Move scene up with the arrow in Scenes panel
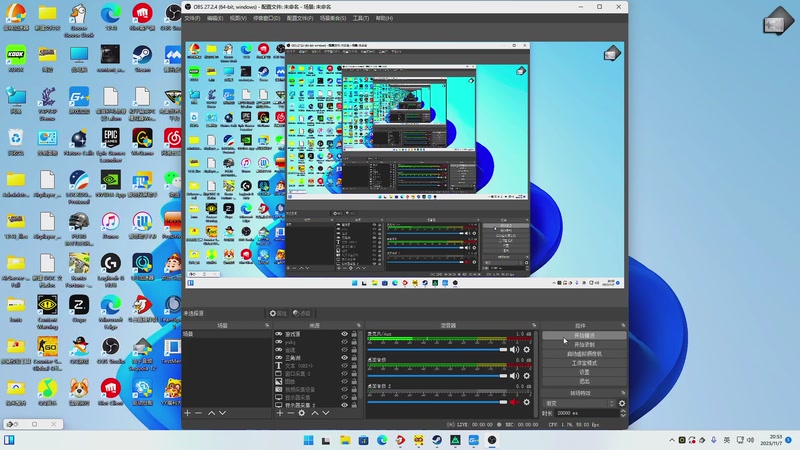800x450 pixels. (211, 413)
